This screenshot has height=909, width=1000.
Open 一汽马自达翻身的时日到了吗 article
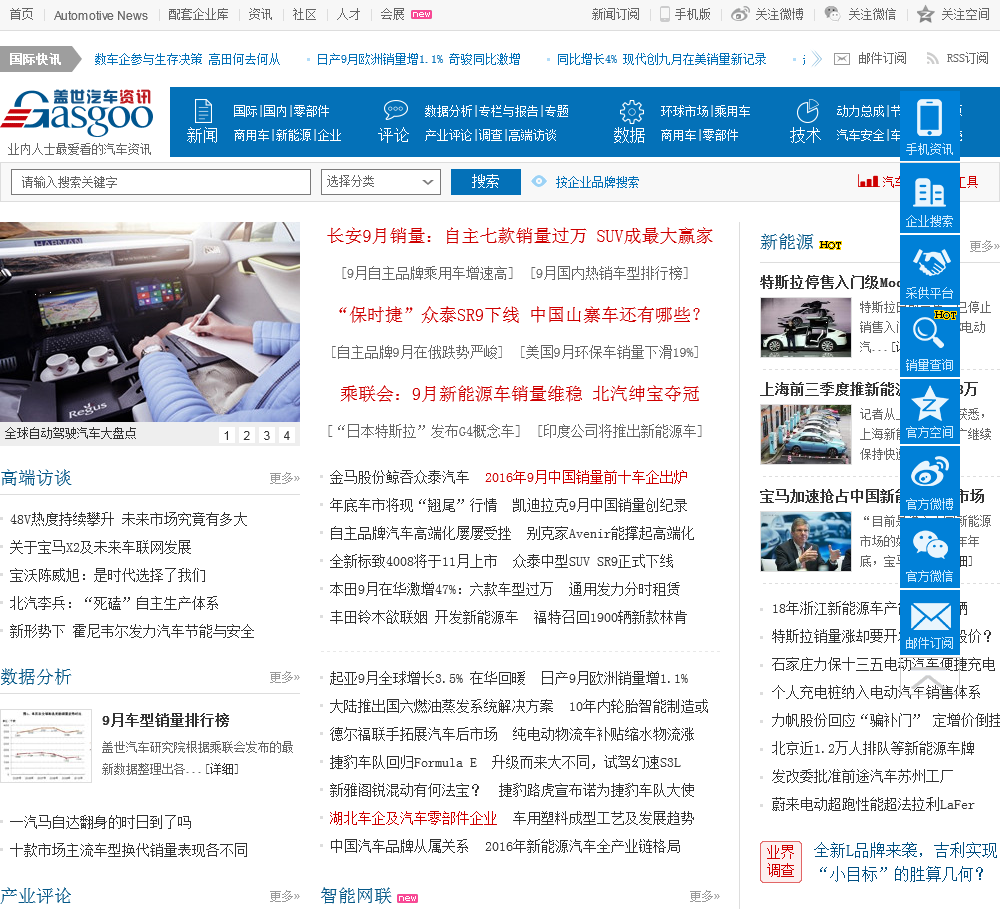[x=100, y=822]
